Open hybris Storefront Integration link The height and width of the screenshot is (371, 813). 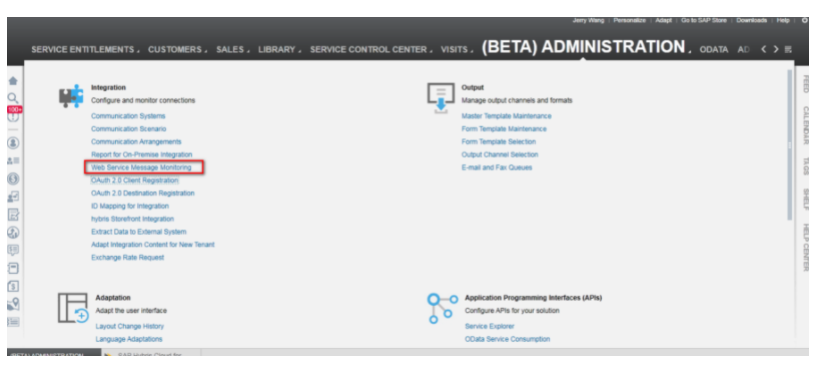click(x=132, y=219)
